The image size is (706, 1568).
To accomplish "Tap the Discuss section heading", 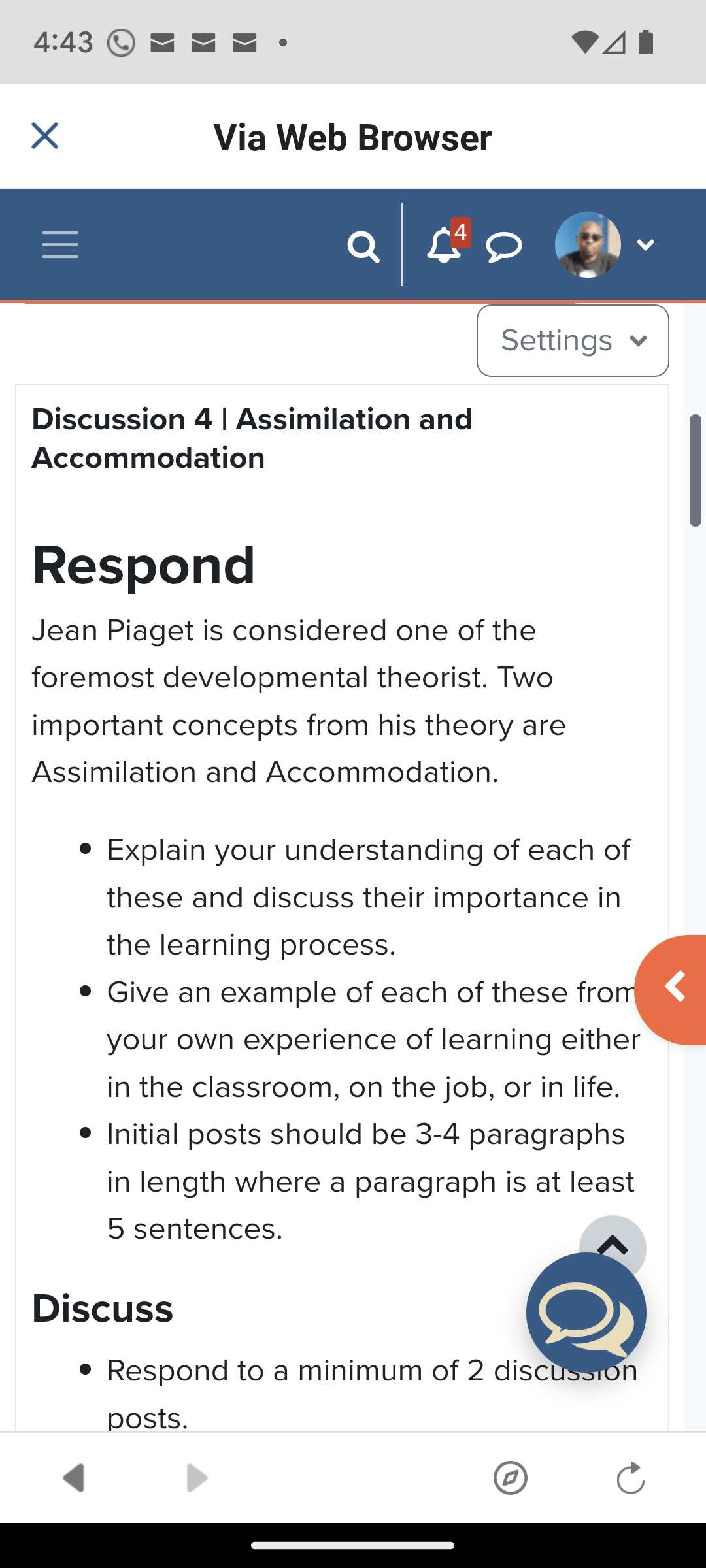I will point(103,1309).
